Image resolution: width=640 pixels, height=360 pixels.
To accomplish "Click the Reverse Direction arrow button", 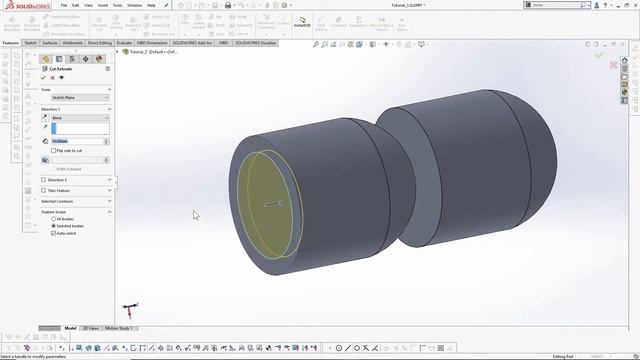I will pyautogui.click(x=45, y=118).
